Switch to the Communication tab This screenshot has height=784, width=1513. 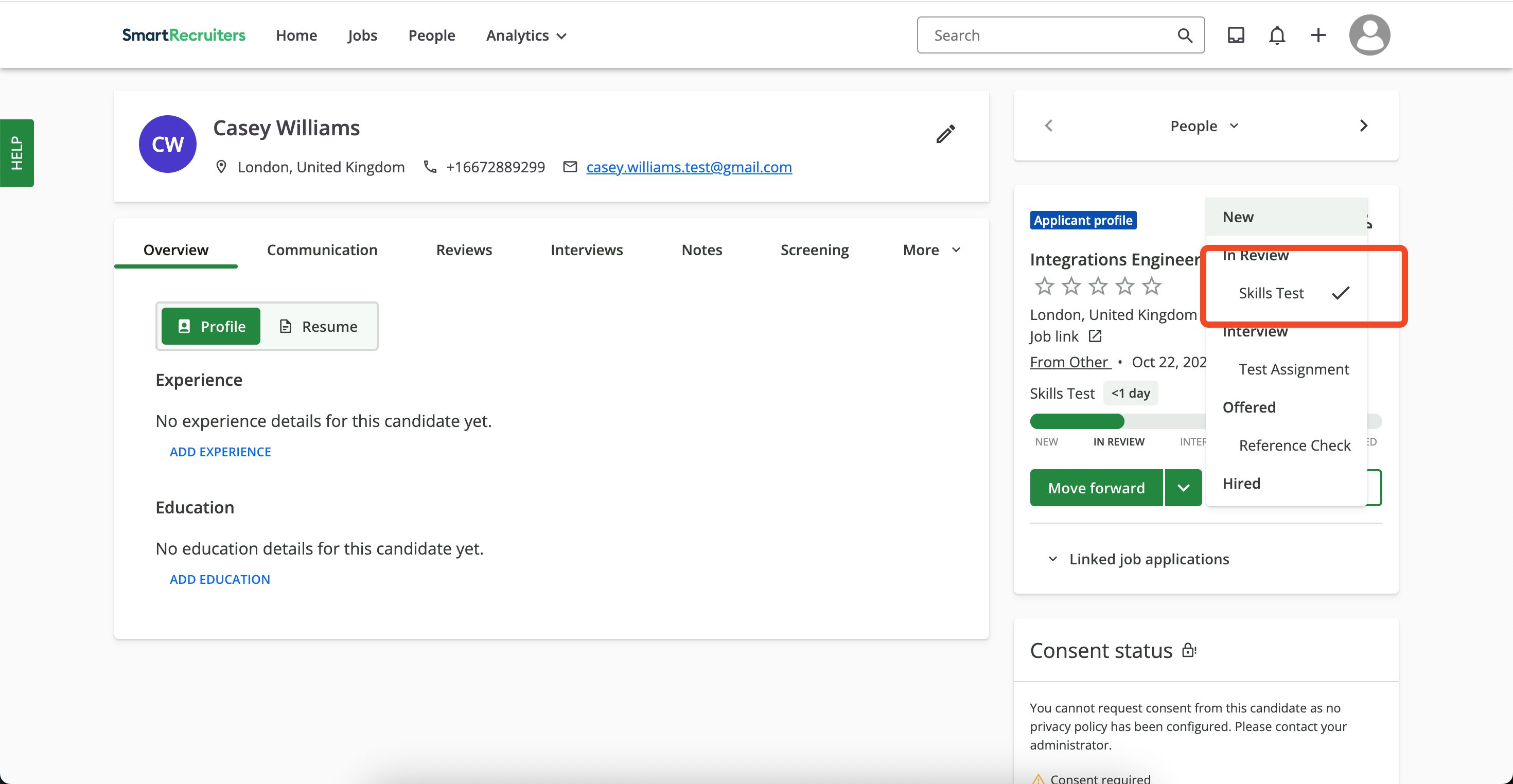322,250
